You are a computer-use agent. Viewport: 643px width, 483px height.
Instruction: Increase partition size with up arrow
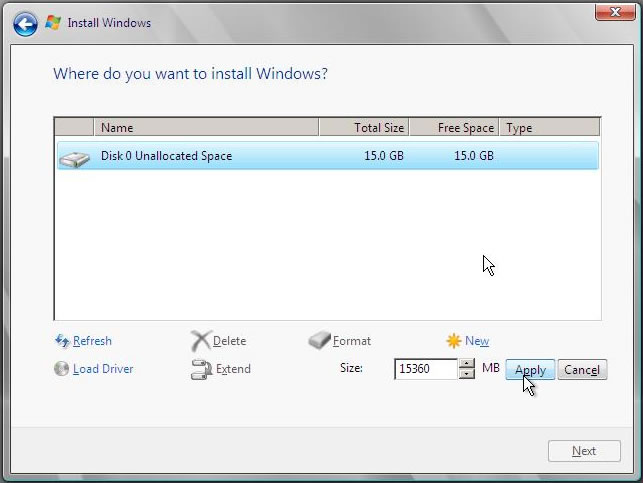pyautogui.click(x=466, y=363)
